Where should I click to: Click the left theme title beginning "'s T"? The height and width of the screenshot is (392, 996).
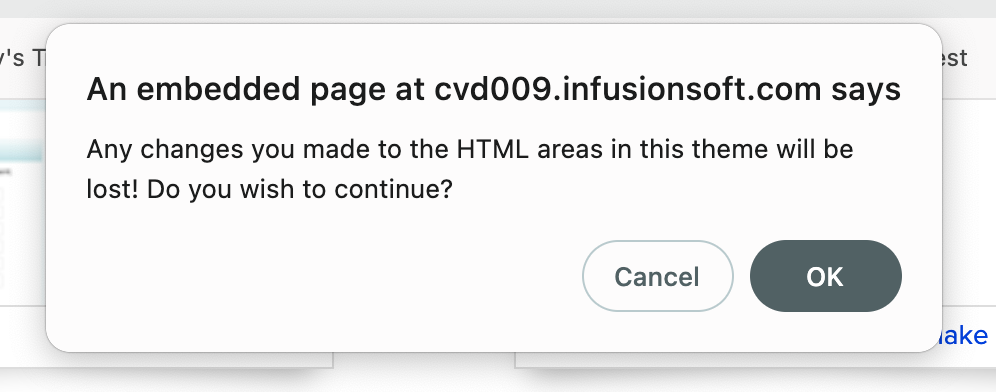click(23, 58)
